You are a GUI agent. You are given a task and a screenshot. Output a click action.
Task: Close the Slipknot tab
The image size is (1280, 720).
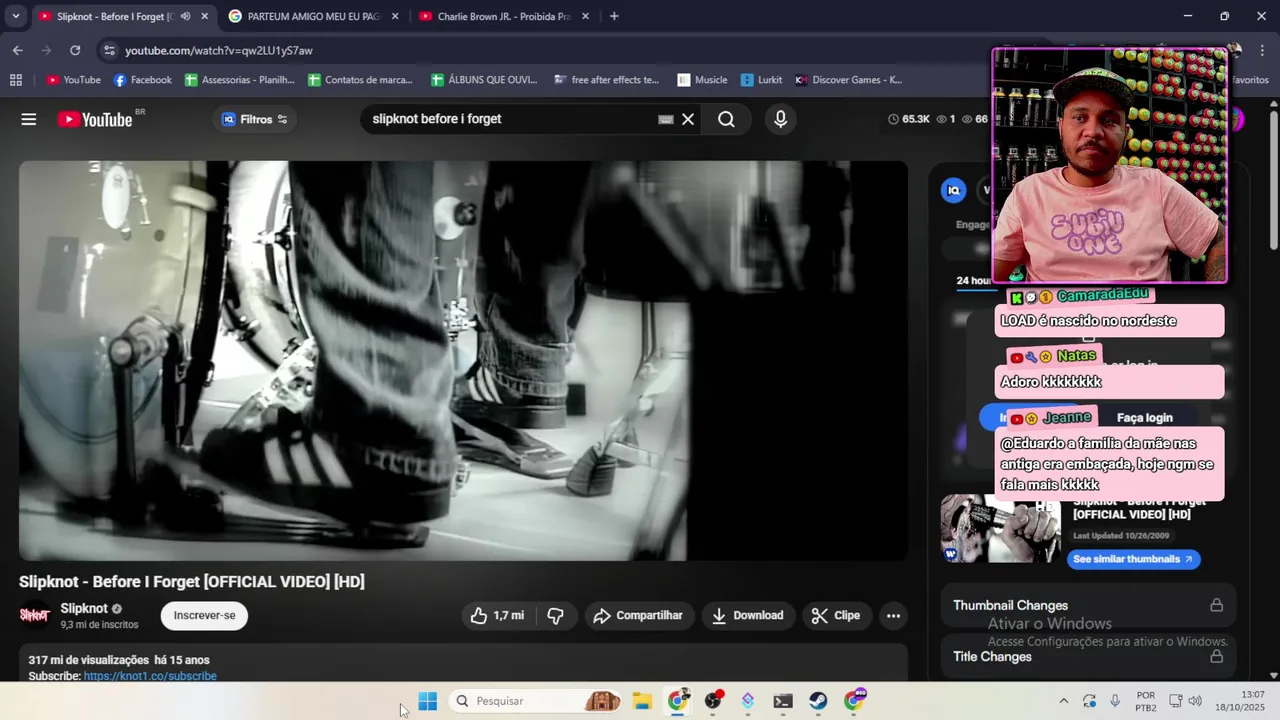click(204, 16)
